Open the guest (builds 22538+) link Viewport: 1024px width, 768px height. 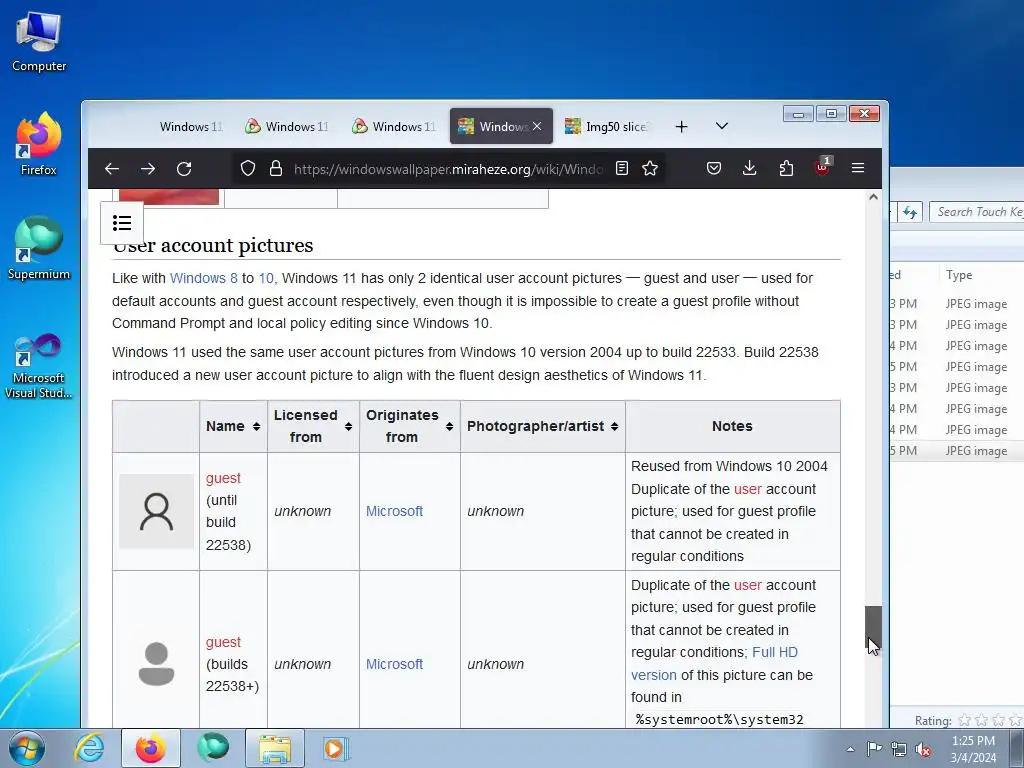(x=223, y=642)
